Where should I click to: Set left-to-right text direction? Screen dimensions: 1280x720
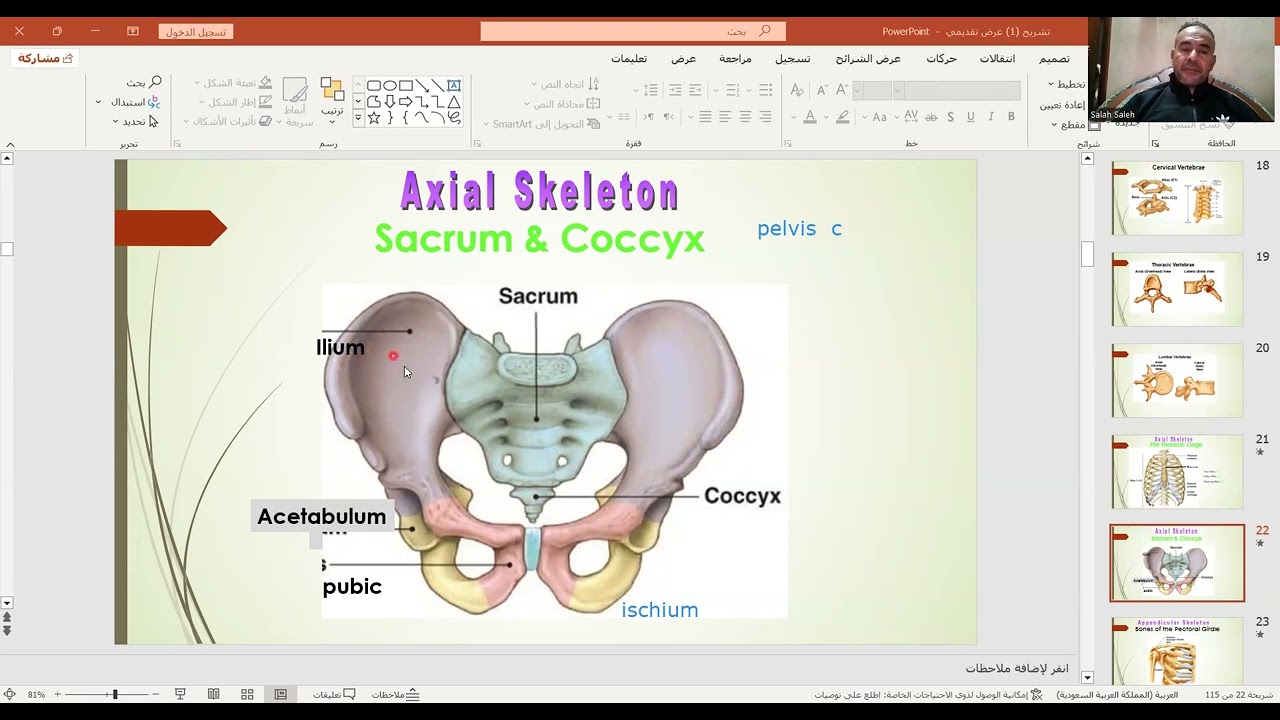648,117
